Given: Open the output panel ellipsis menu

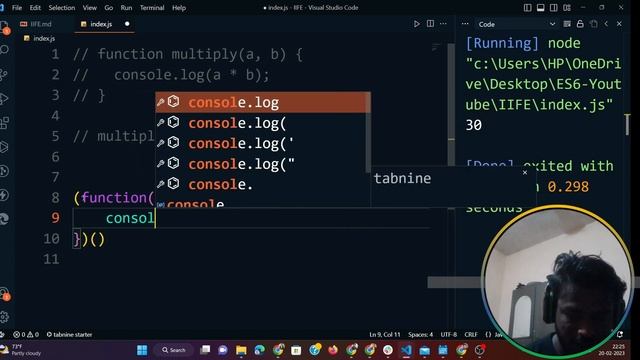Looking at the screenshot, I should tap(465, 24).
